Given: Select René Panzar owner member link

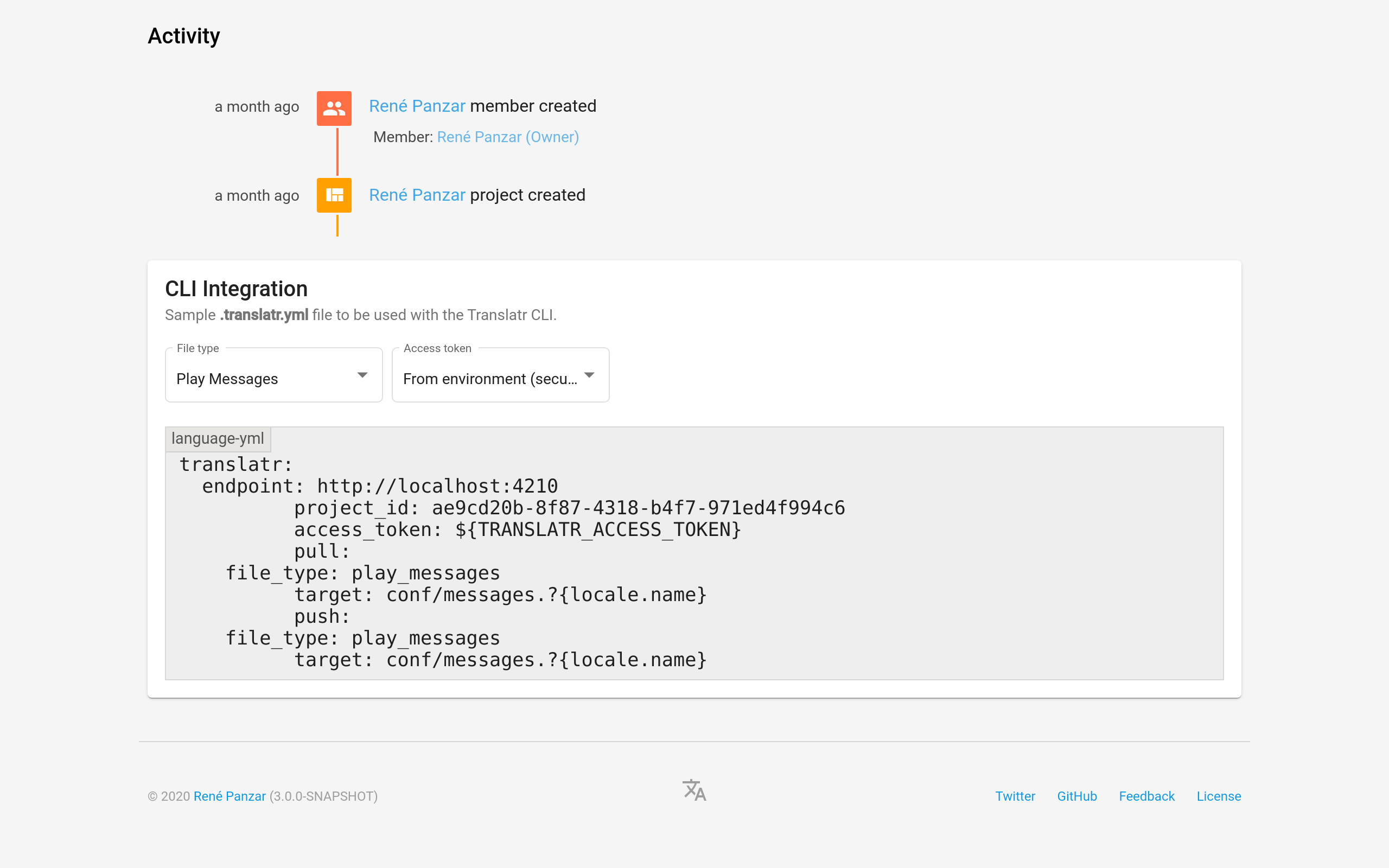Looking at the screenshot, I should (x=508, y=137).
